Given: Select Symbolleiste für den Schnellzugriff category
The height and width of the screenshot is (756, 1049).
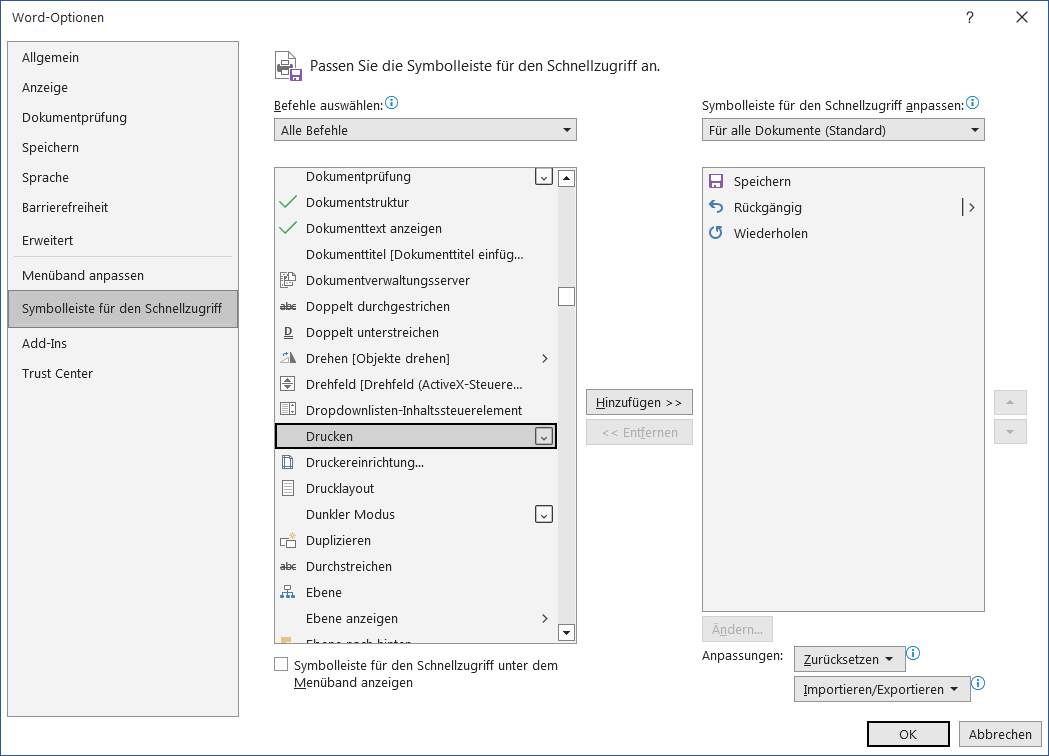Looking at the screenshot, I should (123, 308).
